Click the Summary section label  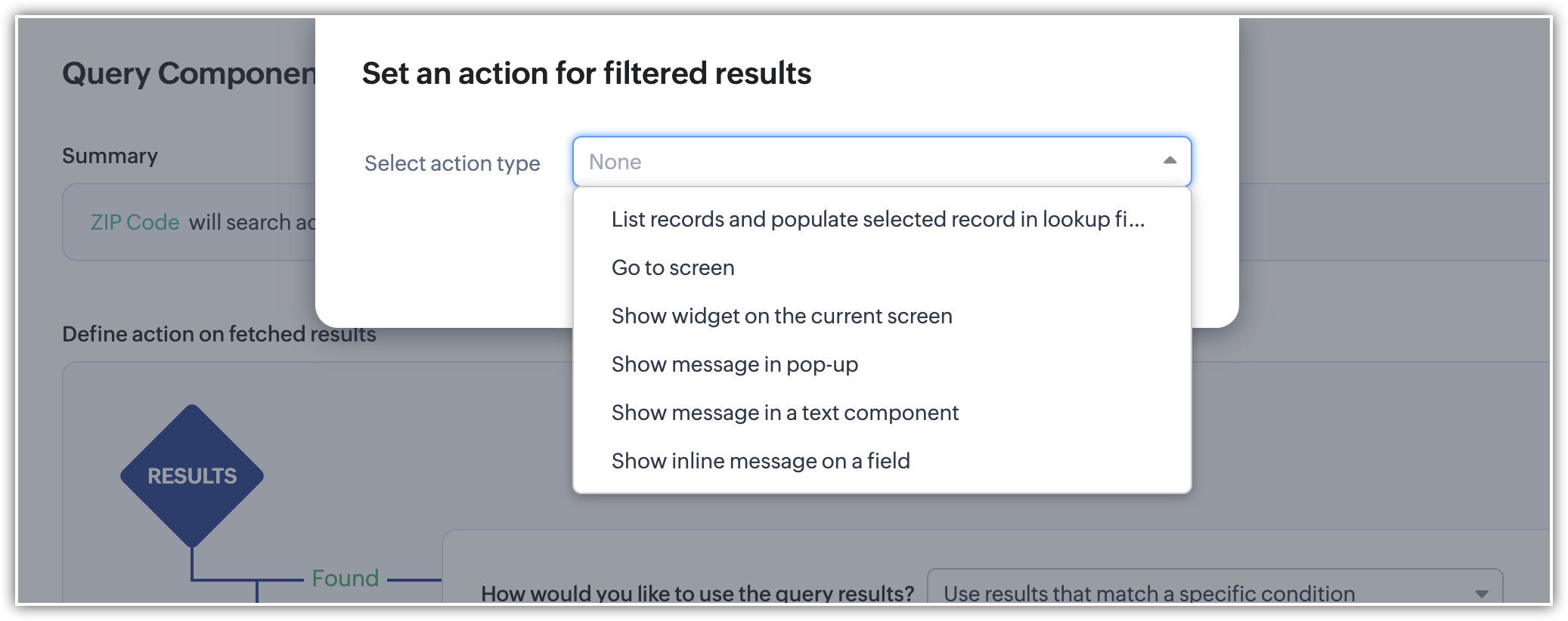[110, 156]
